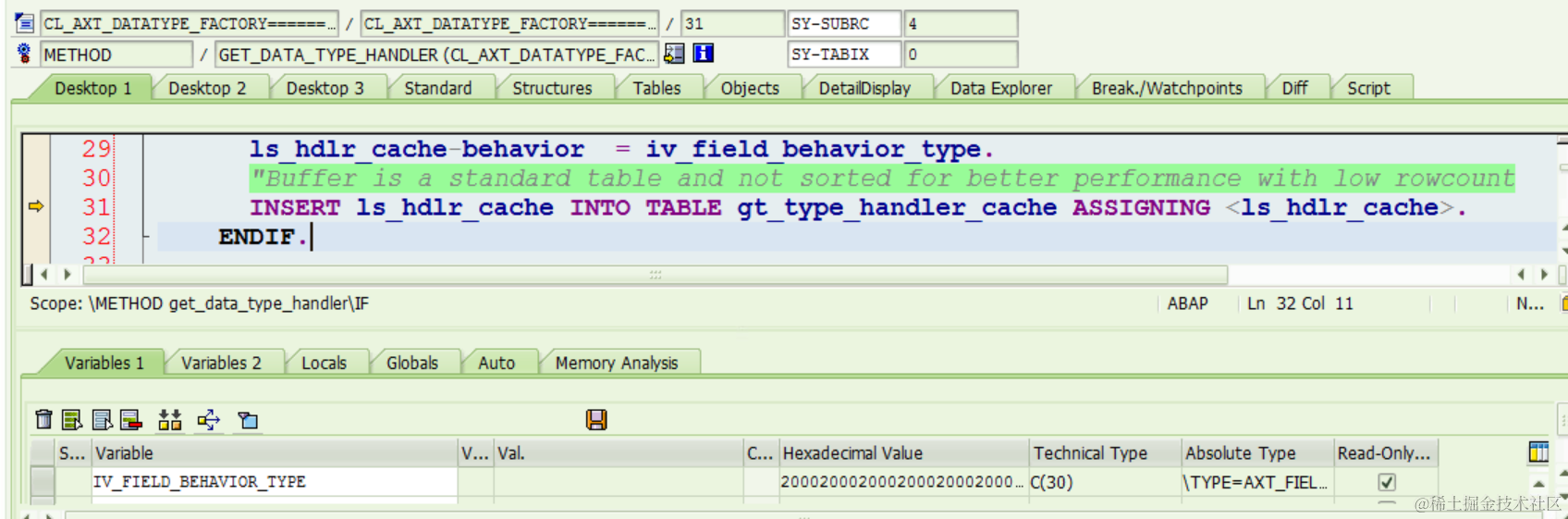1568x519 pixels.
Task: Switch to the Desktop 1 tab
Action: pos(92,88)
